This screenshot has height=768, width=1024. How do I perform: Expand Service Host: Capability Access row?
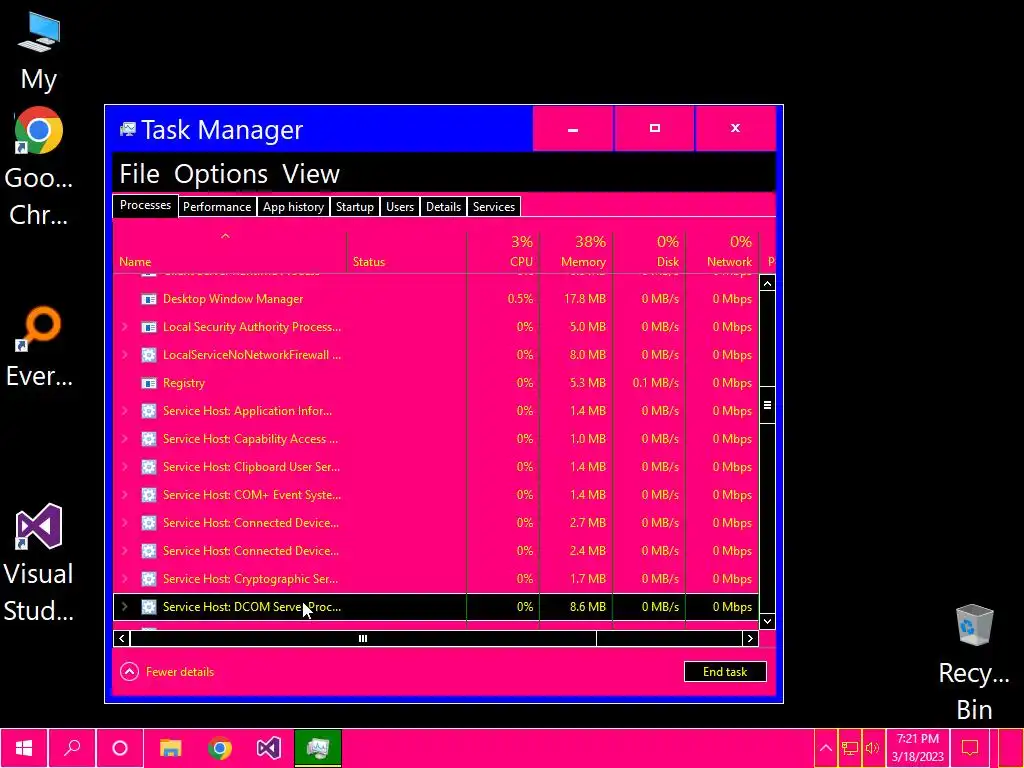[x=125, y=439]
